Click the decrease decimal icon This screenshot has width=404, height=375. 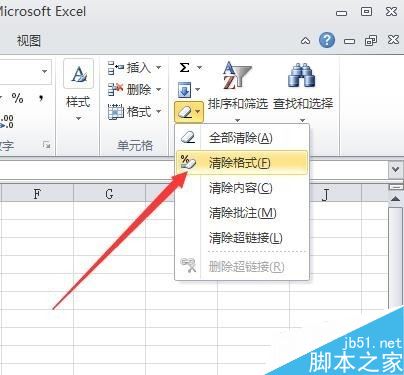coord(7,122)
